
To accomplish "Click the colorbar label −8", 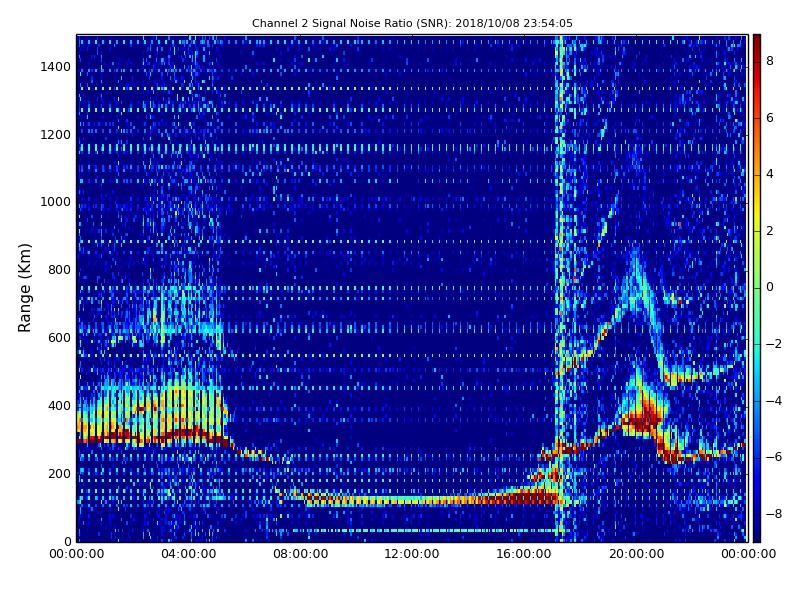I will coord(774,513).
